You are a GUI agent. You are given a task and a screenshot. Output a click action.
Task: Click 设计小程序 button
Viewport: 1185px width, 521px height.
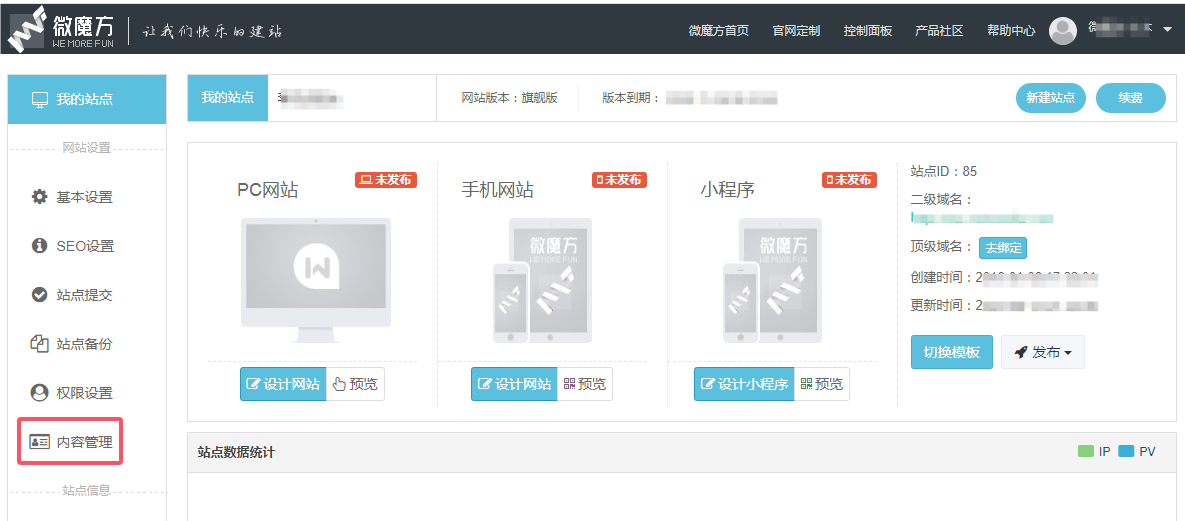744,384
